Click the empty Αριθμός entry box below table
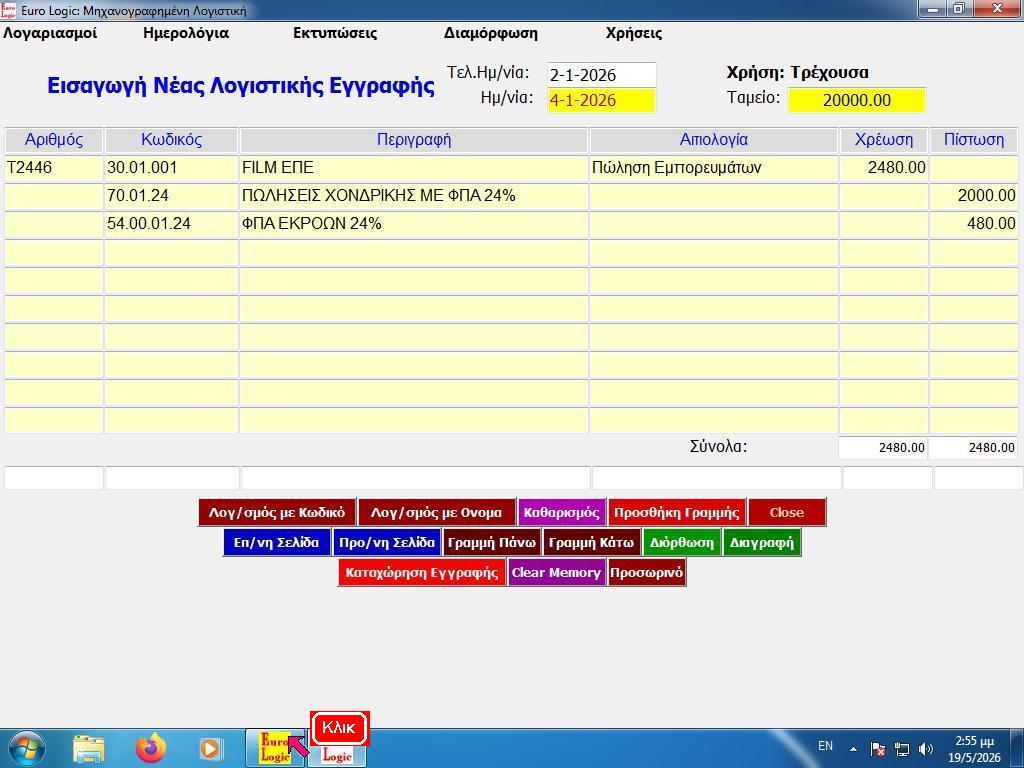 pyautogui.click(x=54, y=478)
